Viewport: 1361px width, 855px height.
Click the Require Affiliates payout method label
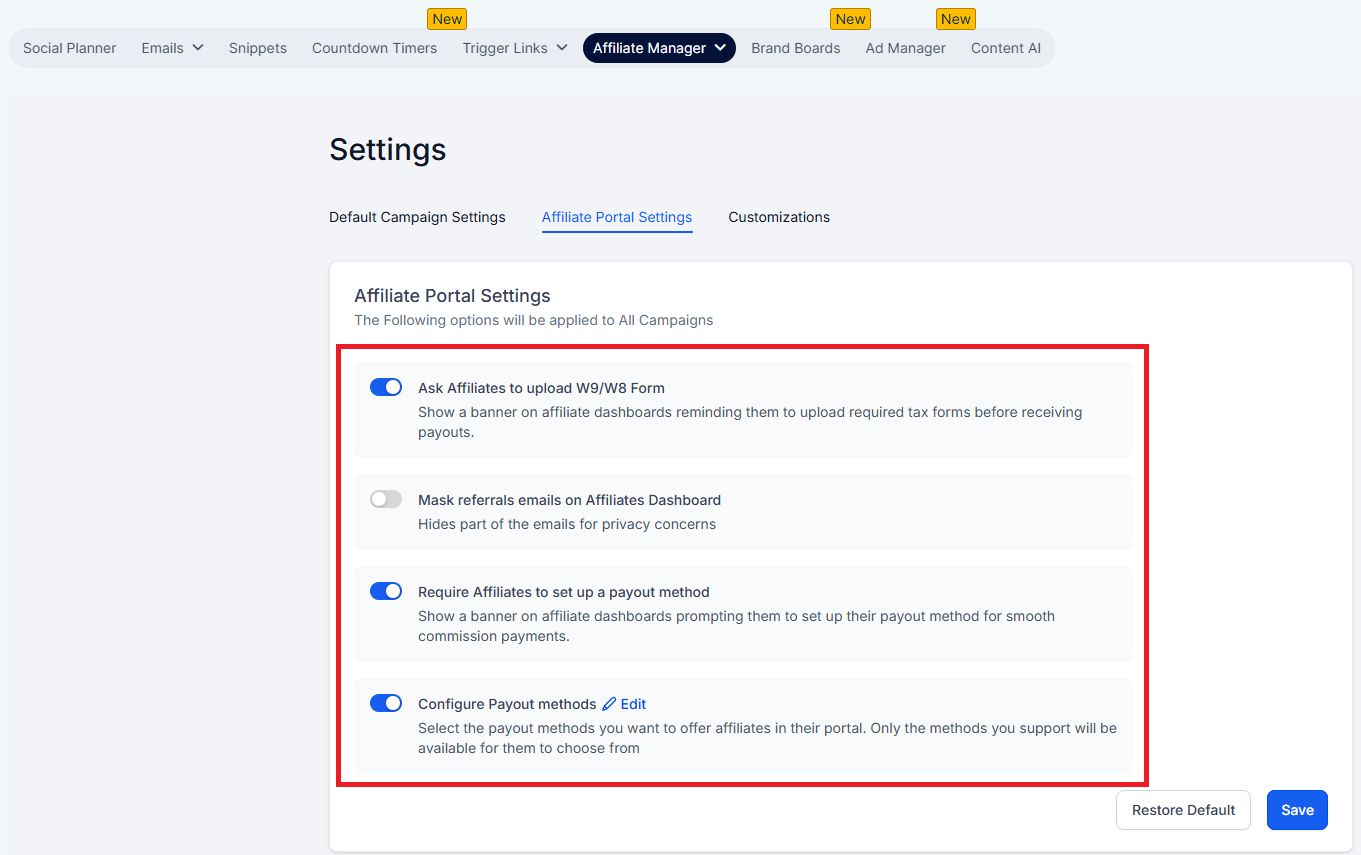coord(564,592)
